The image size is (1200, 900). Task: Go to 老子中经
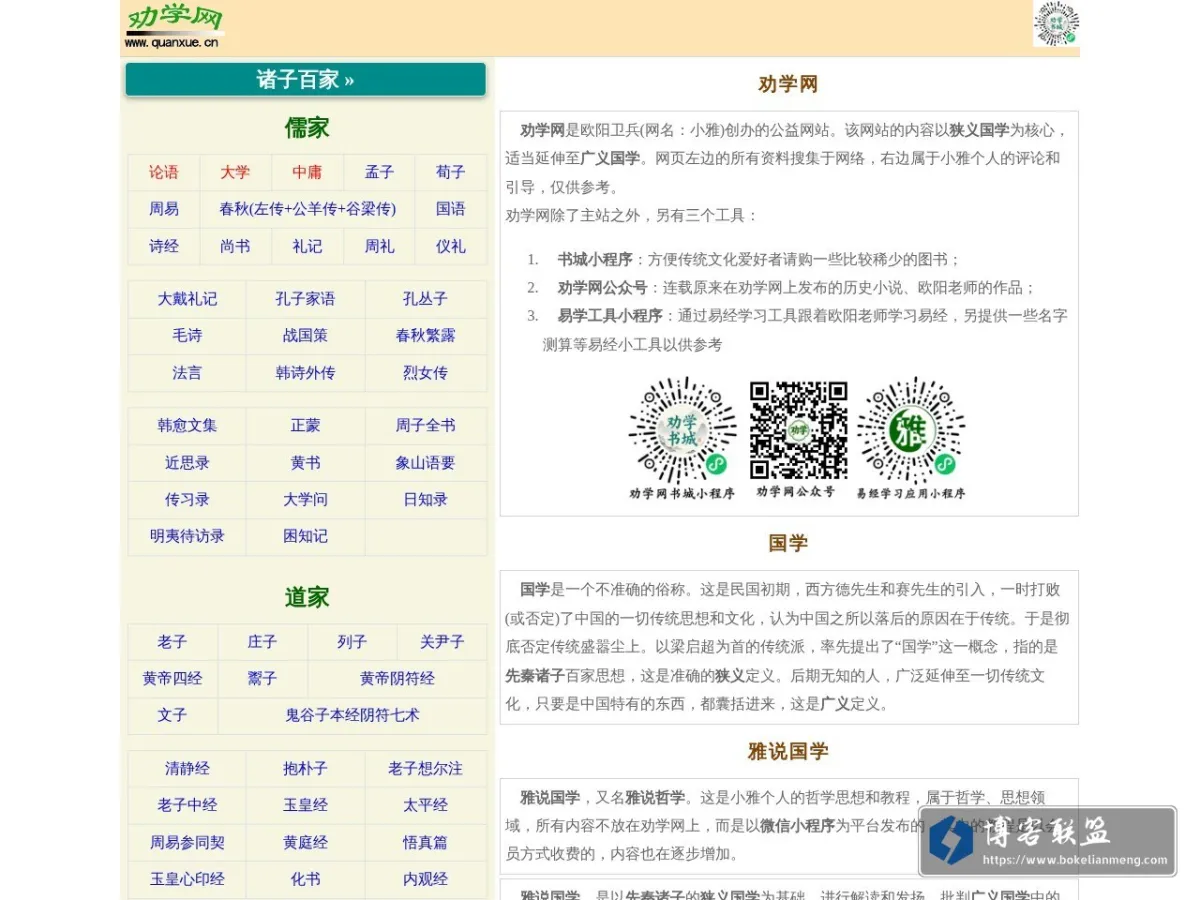pos(187,805)
